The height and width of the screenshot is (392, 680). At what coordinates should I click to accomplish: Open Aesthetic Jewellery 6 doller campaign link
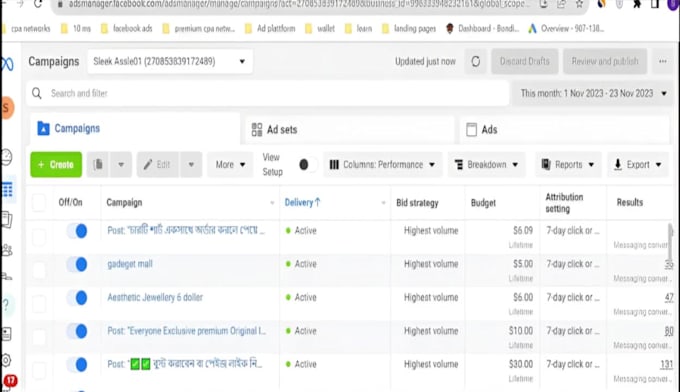pyautogui.click(x=155, y=297)
